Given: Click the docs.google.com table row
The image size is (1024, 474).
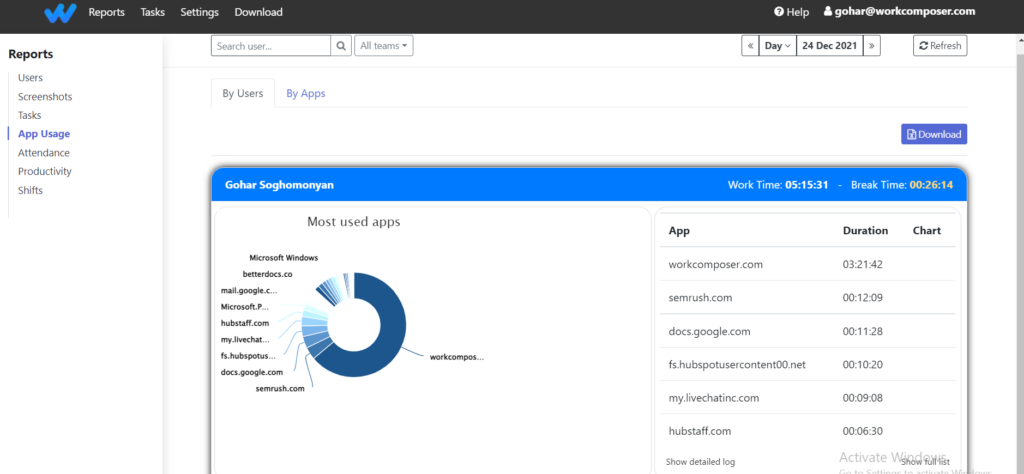Looking at the screenshot, I should coord(807,331).
